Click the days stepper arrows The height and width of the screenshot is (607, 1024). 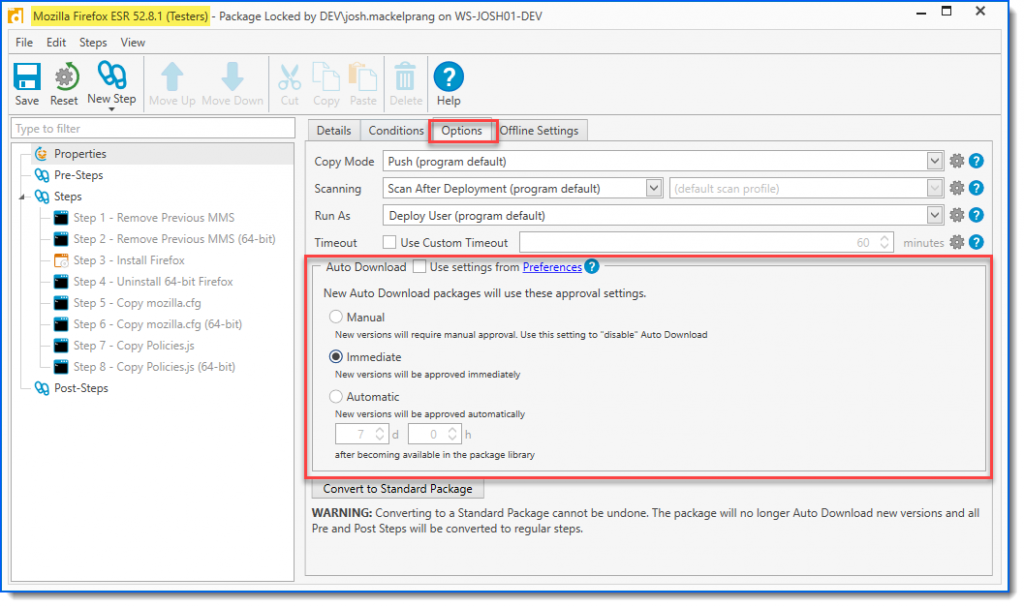click(379, 434)
